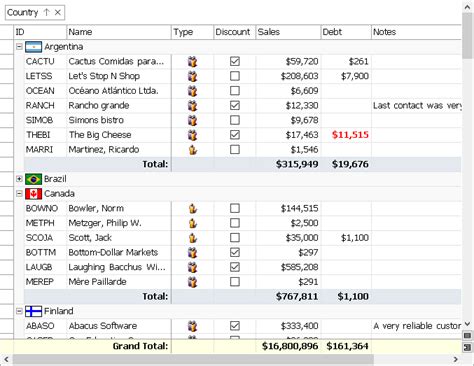Screen dimensions: 474x366
Task: Check Discount for Scott, Jack
Action: point(235,238)
